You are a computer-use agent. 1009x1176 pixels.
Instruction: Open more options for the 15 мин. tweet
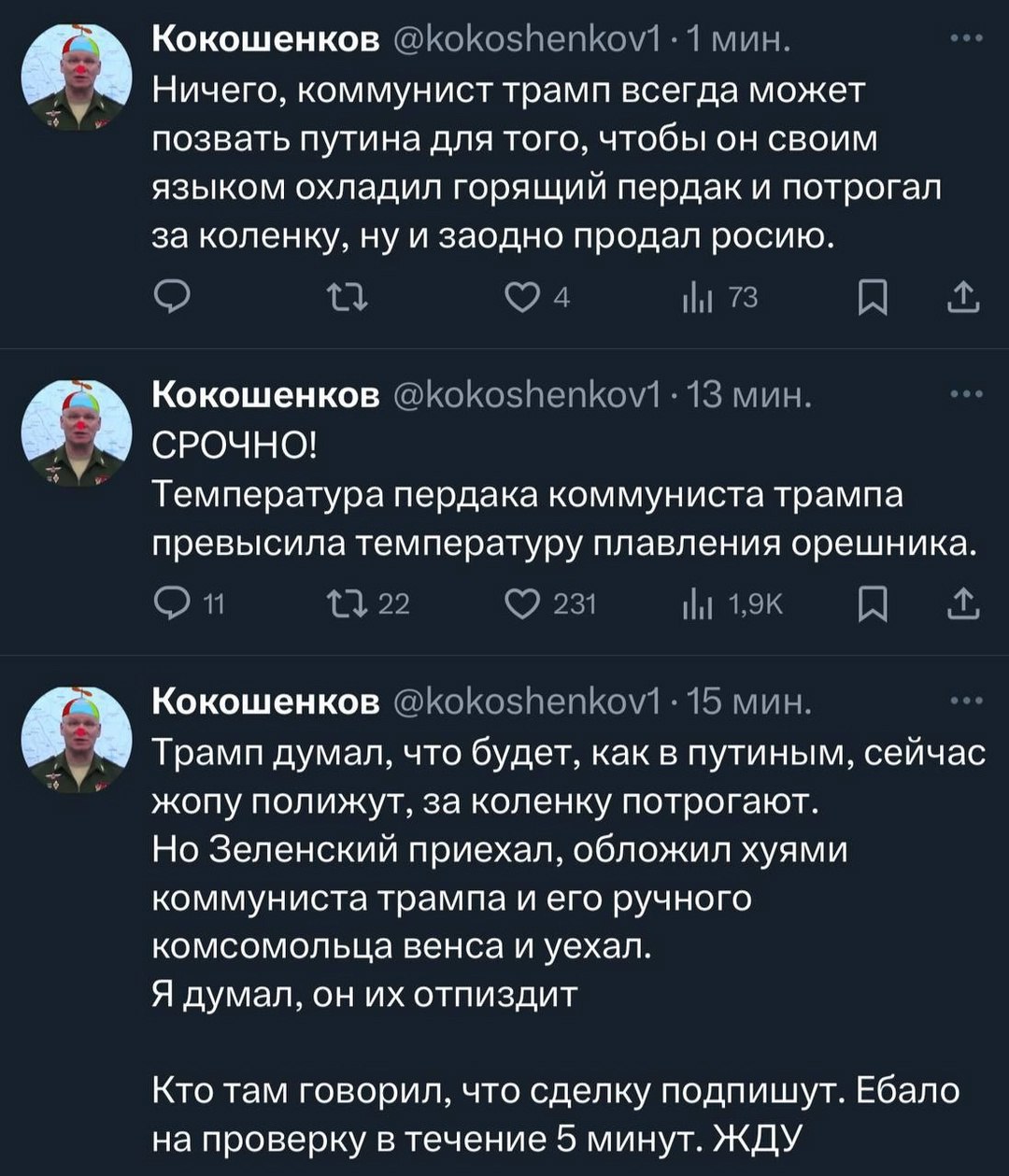pos(965,701)
